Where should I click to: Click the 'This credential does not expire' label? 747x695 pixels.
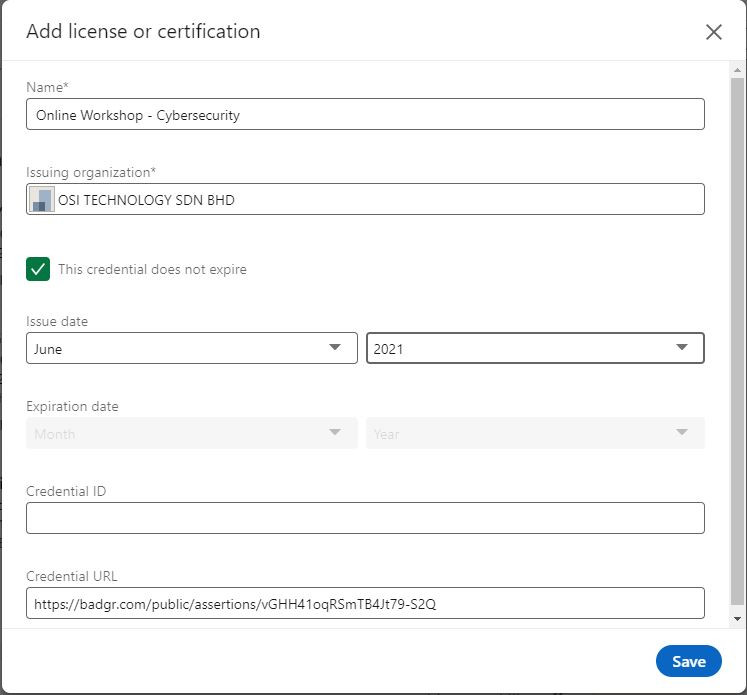pos(152,269)
